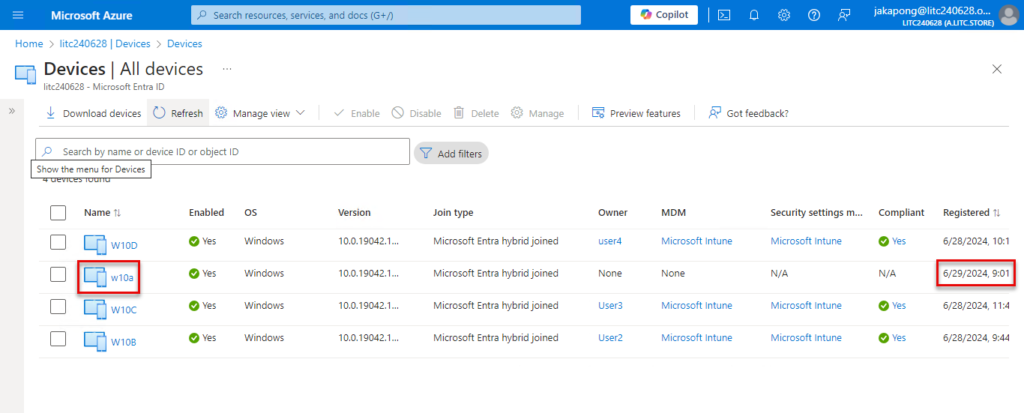Viewport: 1024px width, 413px height.
Task: Open litc240628 | Devices breadcrumb
Action: [104, 44]
